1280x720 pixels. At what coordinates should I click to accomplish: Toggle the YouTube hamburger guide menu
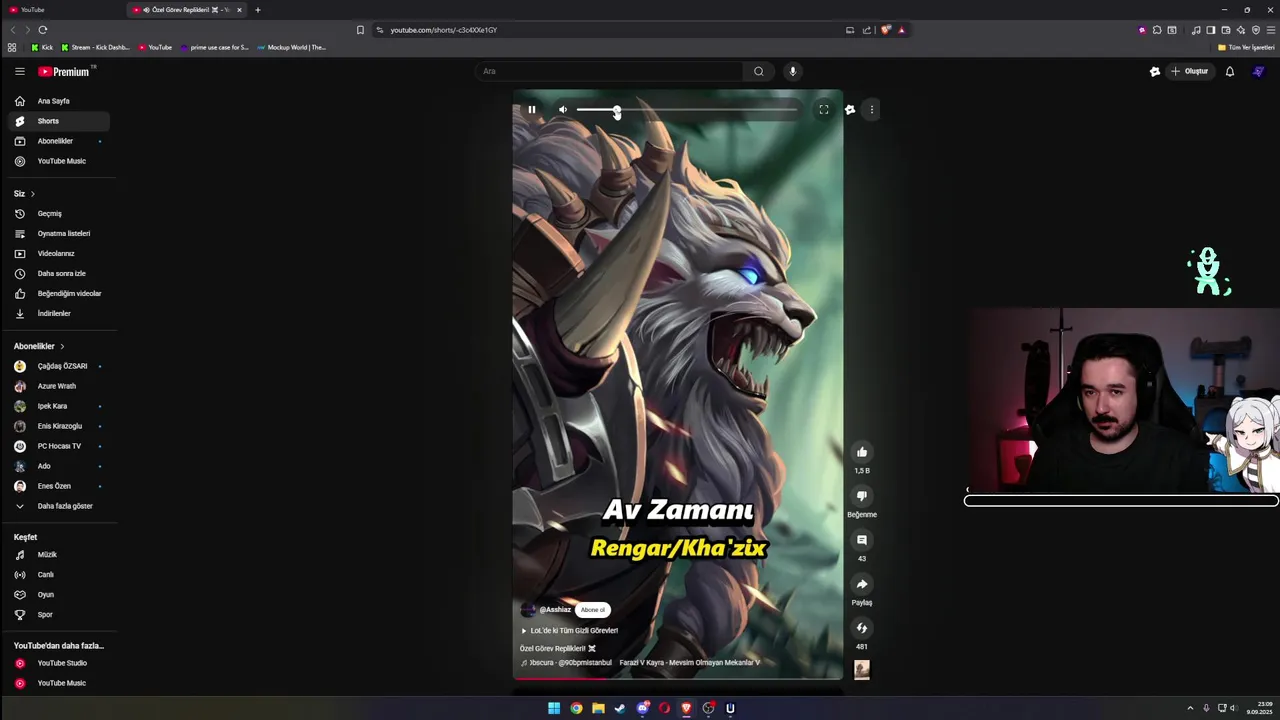click(x=19, y=72)
